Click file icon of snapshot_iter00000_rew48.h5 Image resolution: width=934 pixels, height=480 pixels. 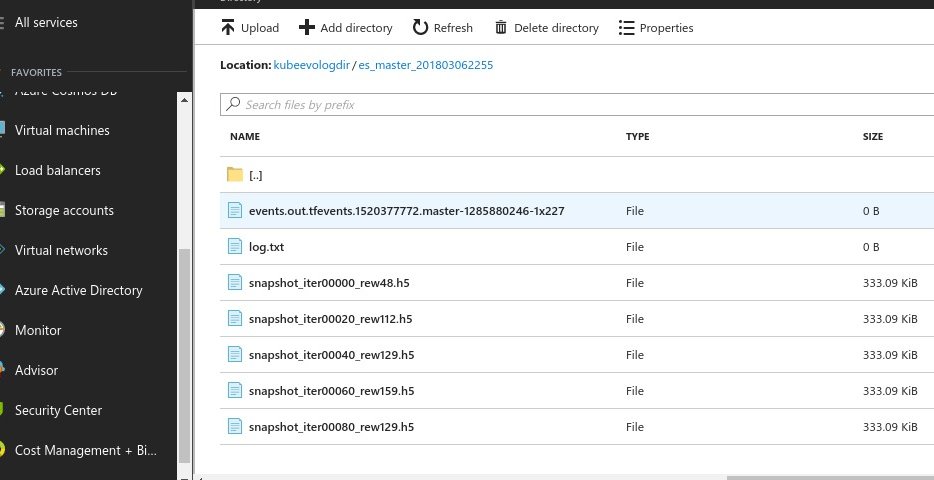(x=235, y=282)
